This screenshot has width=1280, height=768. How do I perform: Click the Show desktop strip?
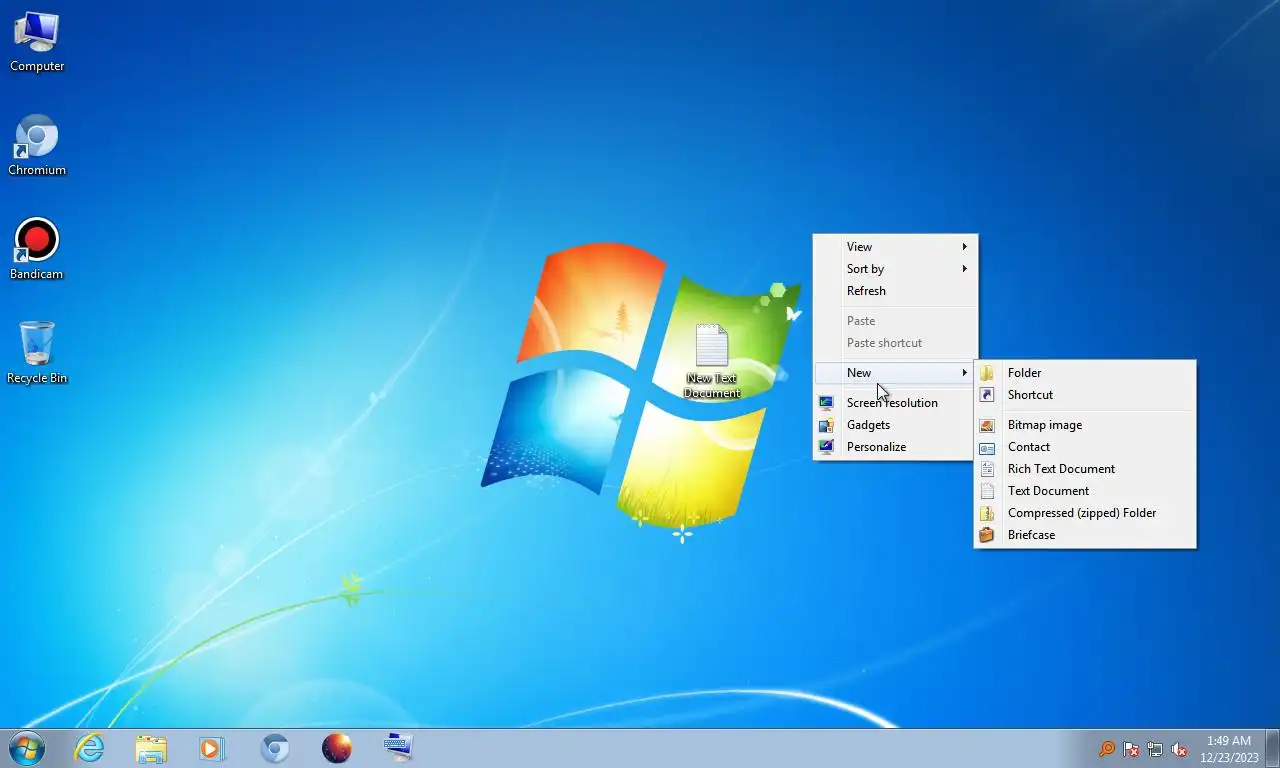[1272, 748]
